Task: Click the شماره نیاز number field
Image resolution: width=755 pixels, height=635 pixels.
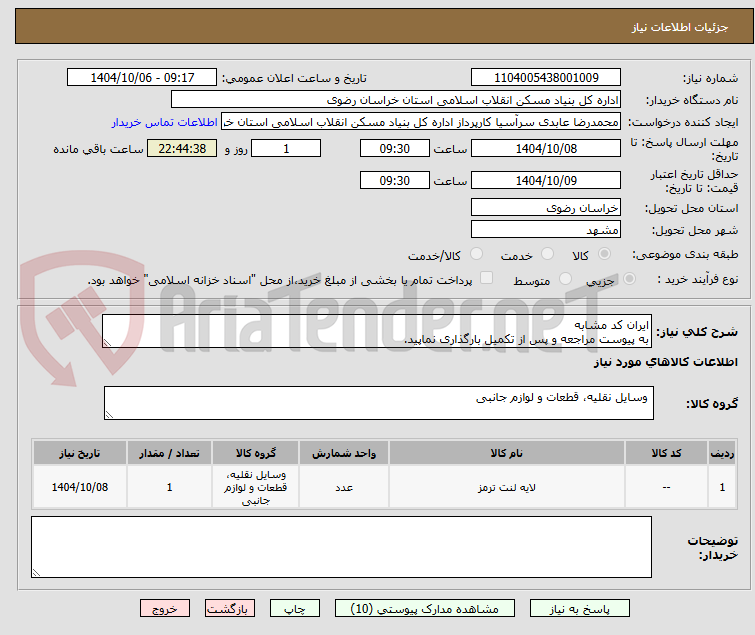Action: tap(546, 78)
